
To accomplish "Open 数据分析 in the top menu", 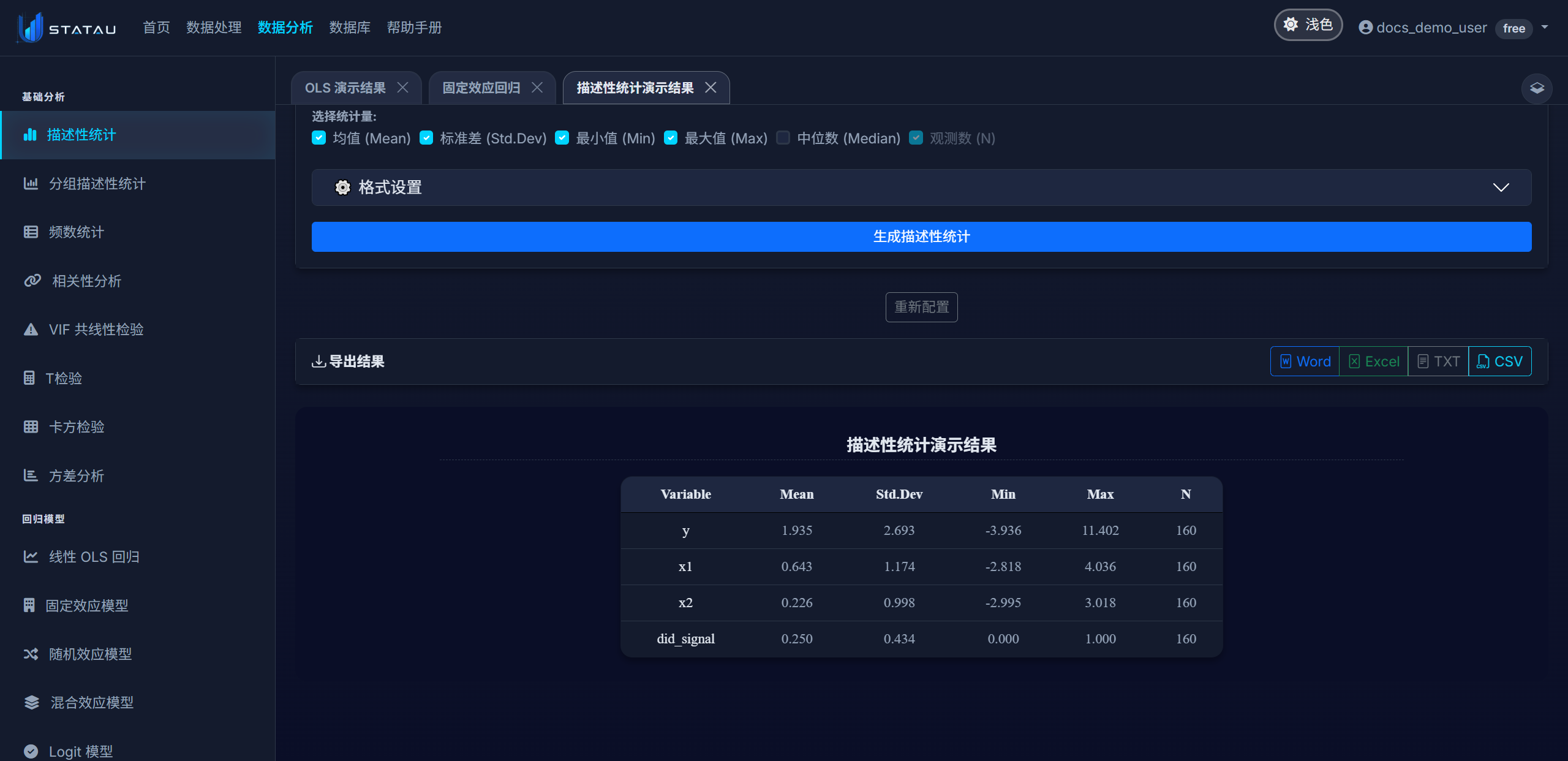I will [x=285, y=28].
